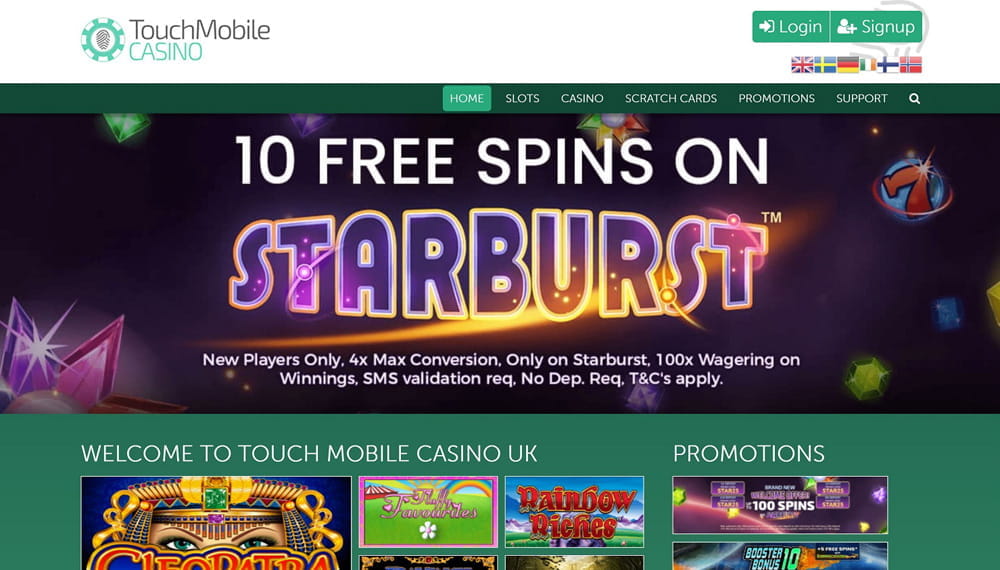Go to the HOME menu item
This screenshot has width=1000, height=570.
(x=467, y=98)
